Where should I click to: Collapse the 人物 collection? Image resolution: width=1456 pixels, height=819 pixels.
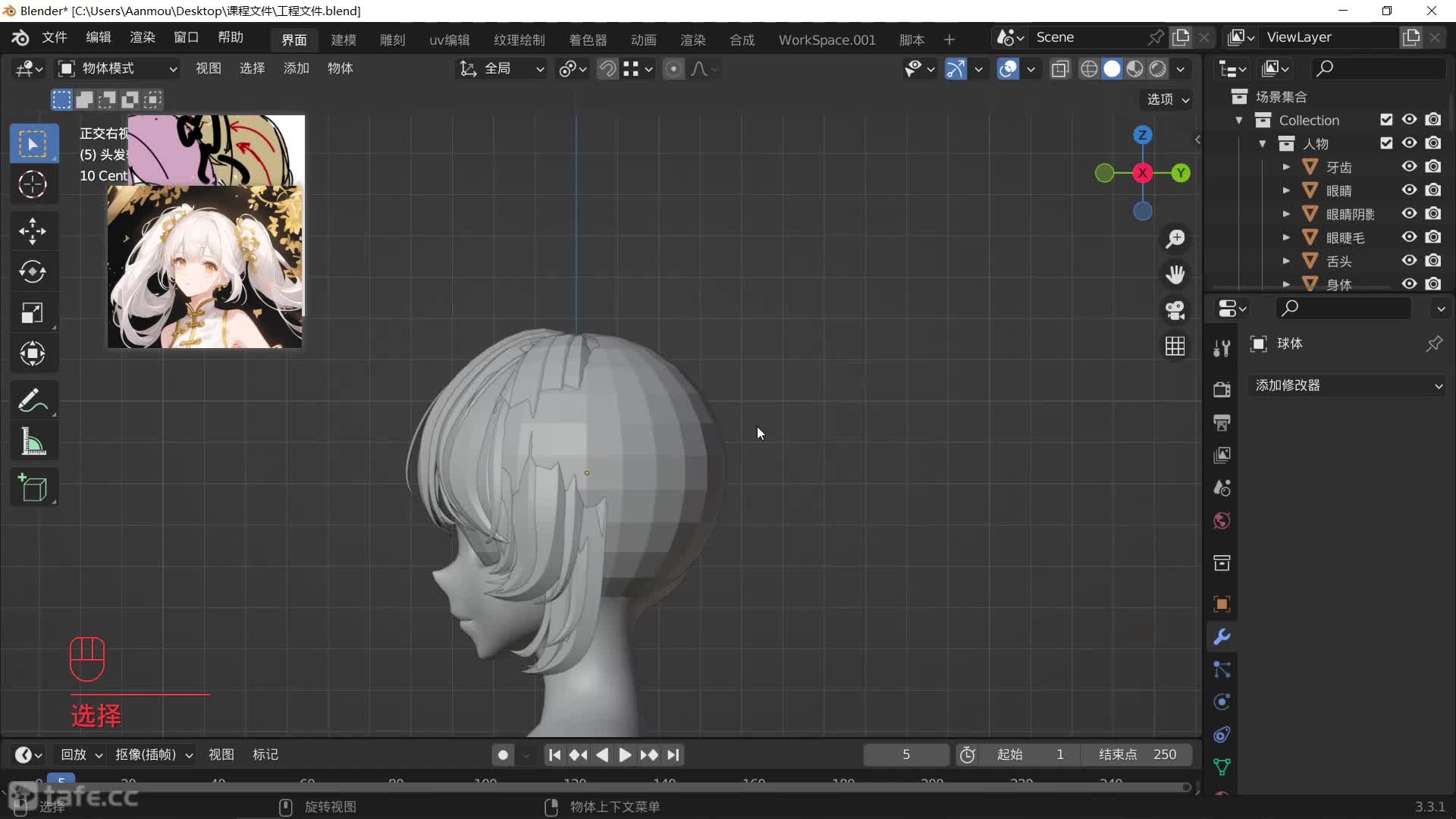click(1263, 143)
